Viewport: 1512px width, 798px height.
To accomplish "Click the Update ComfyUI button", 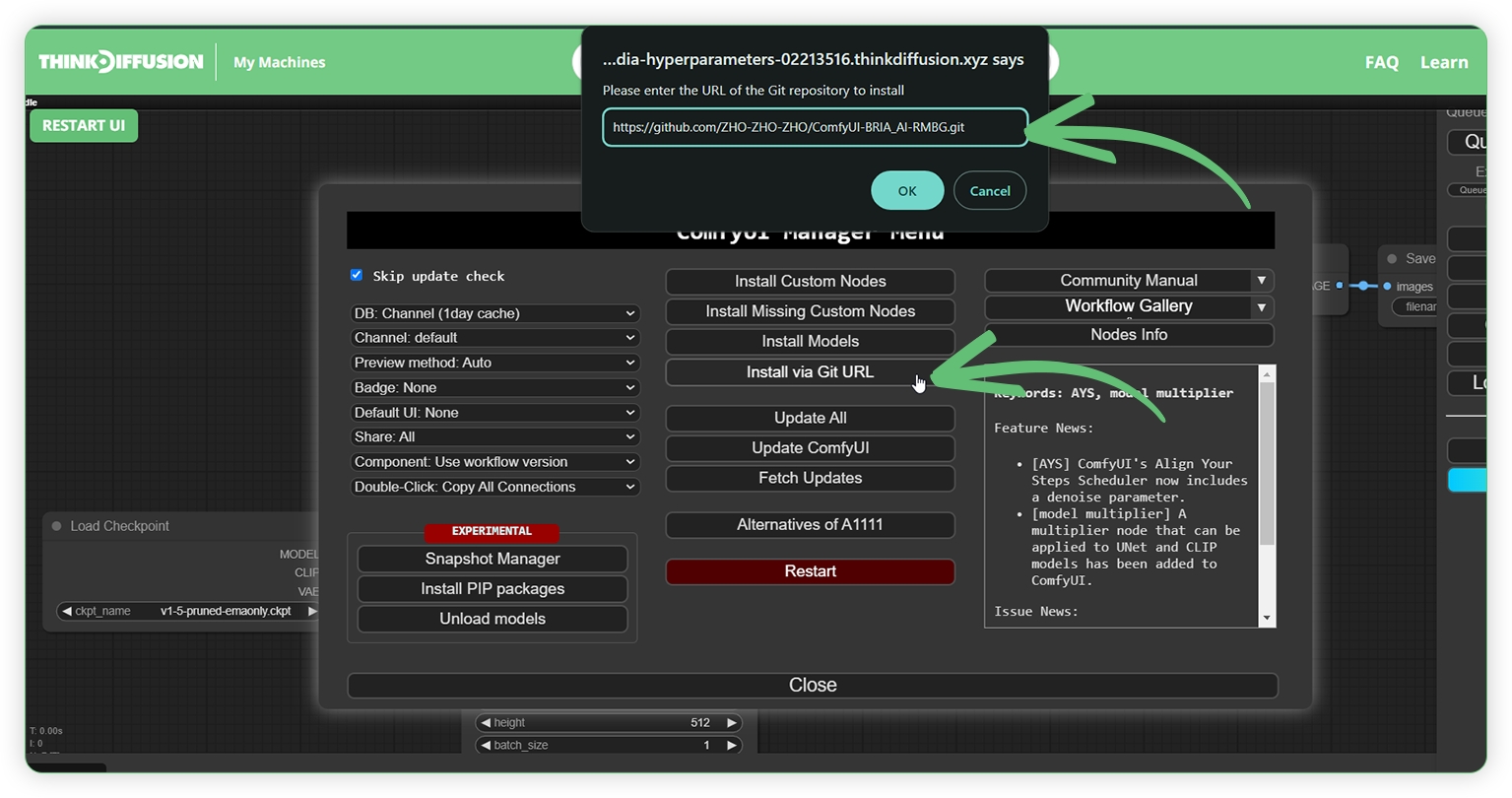I will pos(810,448).
